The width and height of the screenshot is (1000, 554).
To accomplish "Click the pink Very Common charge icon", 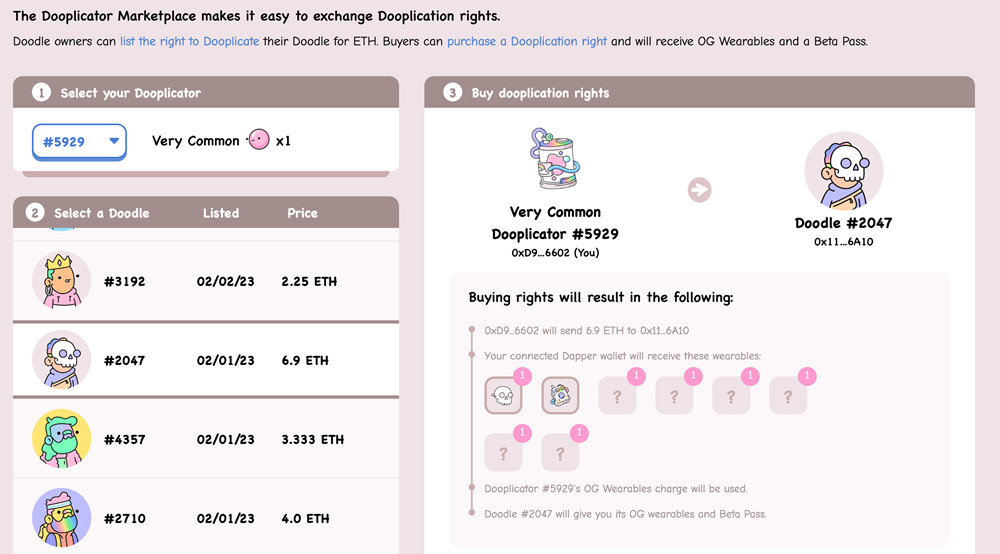I will click(x=258, y=140).
